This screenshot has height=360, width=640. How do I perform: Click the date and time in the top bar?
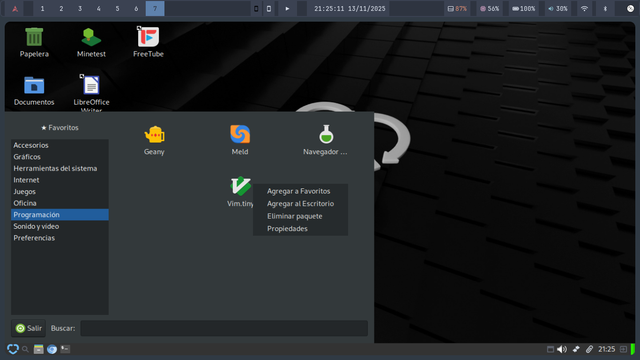pyautogui.click(x=349, y=9)
